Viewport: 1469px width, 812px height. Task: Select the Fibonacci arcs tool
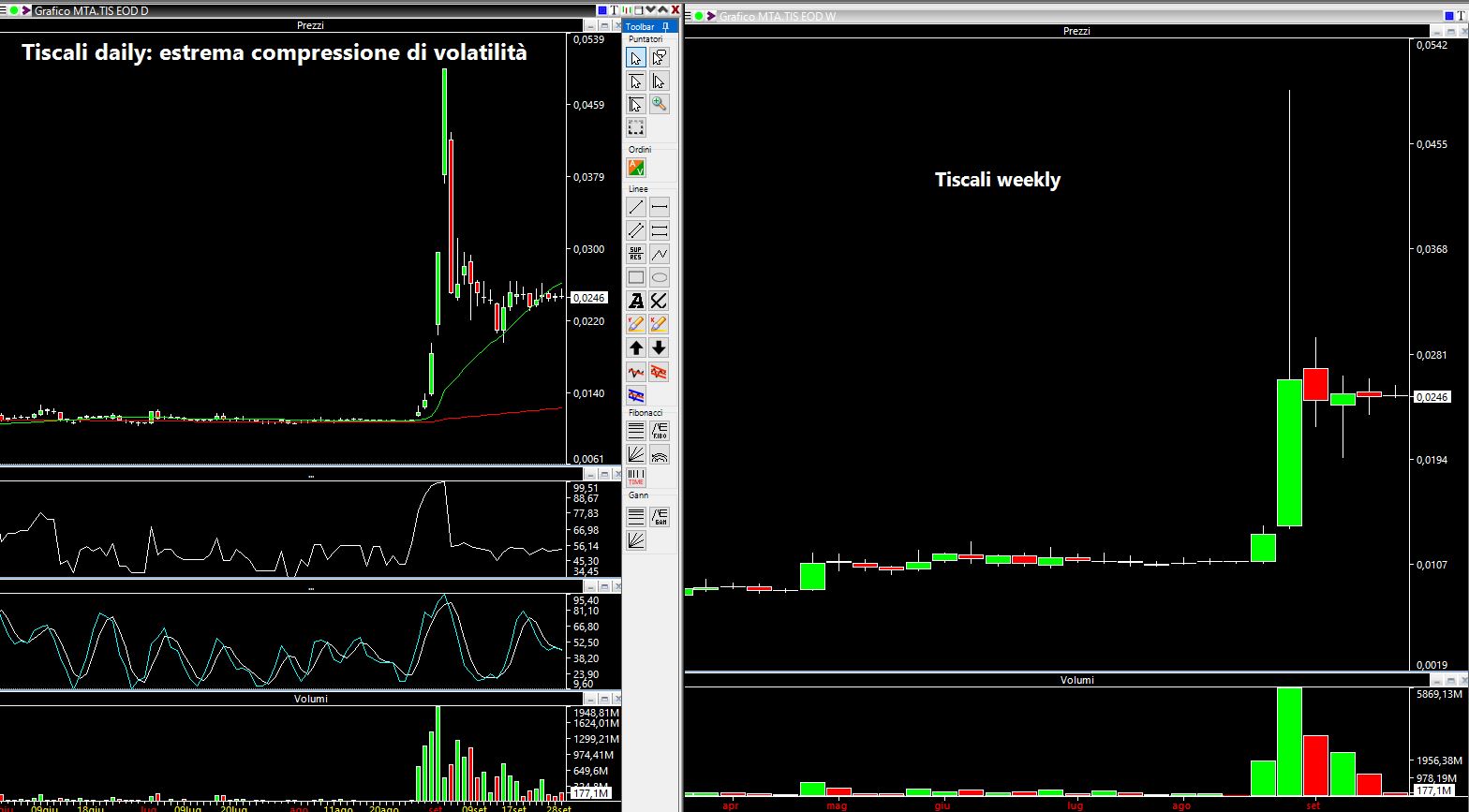[660, 454]
